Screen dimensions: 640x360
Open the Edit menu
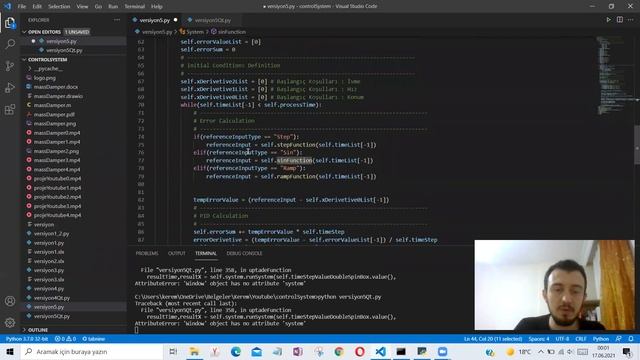[x=37, y=7]
